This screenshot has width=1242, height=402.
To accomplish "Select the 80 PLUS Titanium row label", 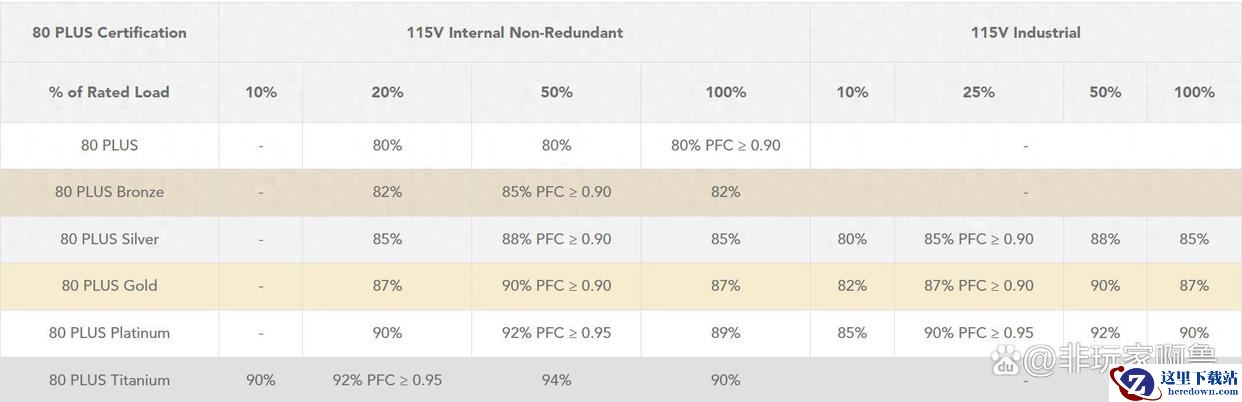I will 109,380.
